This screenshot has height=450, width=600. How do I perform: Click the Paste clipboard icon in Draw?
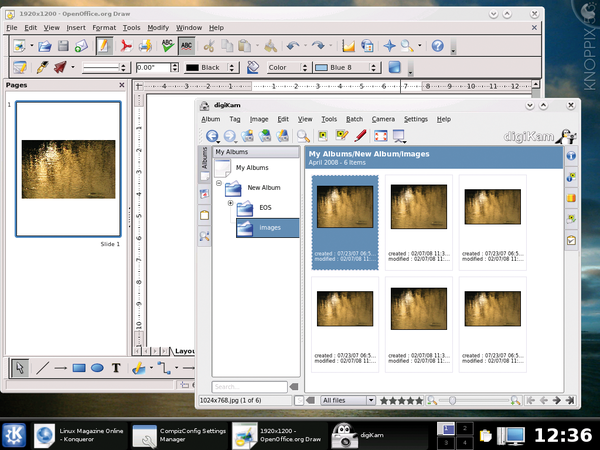tap(245, 46)
